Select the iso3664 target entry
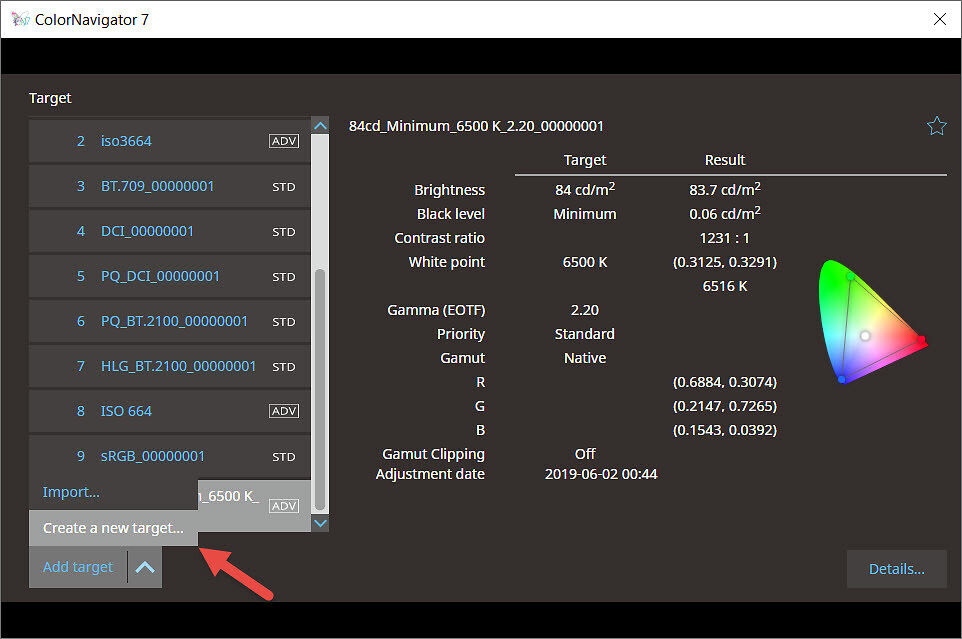Screen dimensions: 962x639 [126, 141]
